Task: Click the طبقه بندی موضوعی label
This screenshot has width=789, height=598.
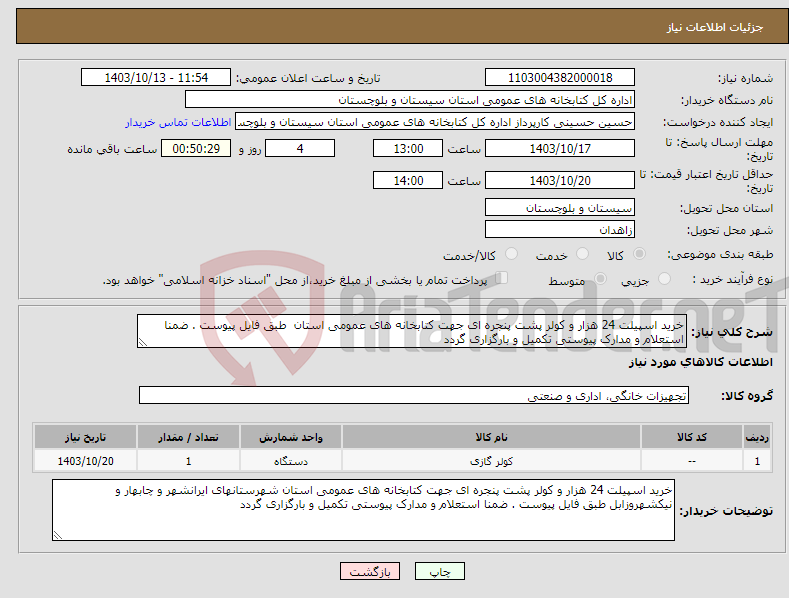Action: (x=720, y=254)
